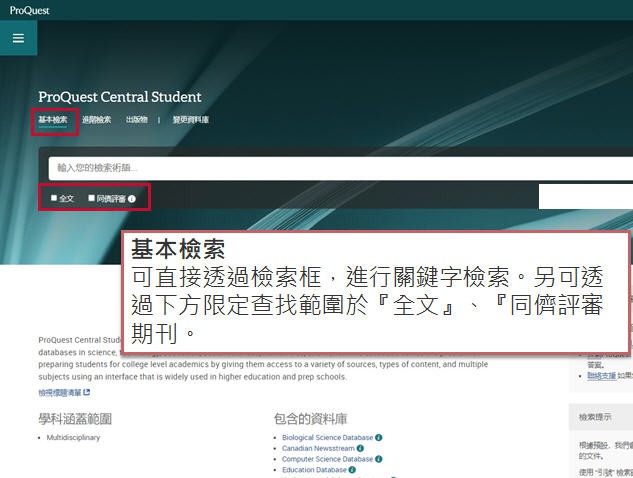Viewport: 633px width, 478px height.
Task: Open the Biological Science Database link
Action: click(x=327, y=438)
